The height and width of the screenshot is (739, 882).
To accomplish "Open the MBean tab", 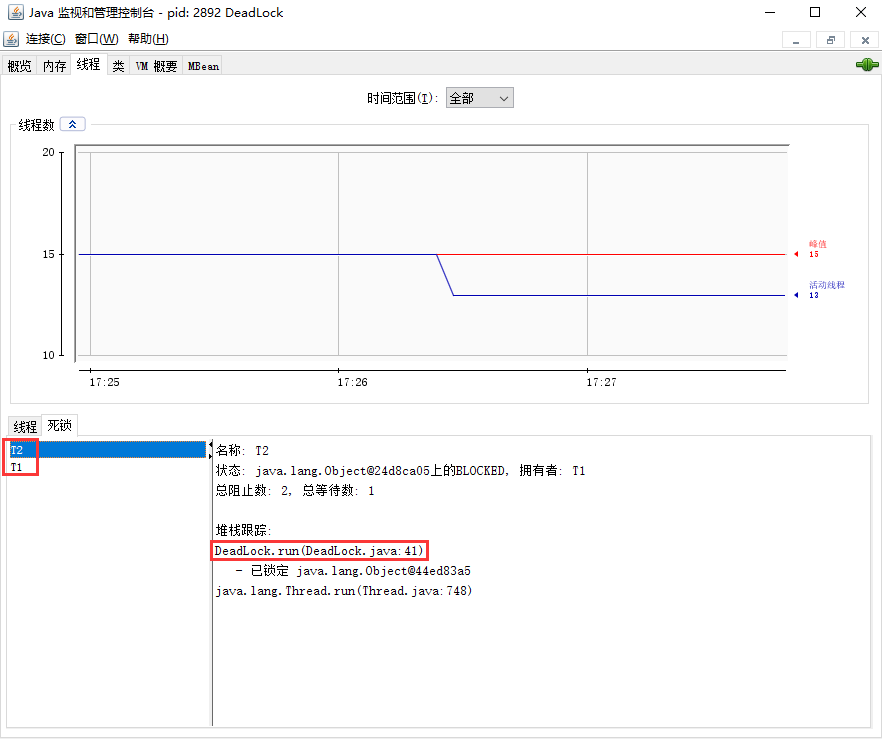I will point(202,65).
